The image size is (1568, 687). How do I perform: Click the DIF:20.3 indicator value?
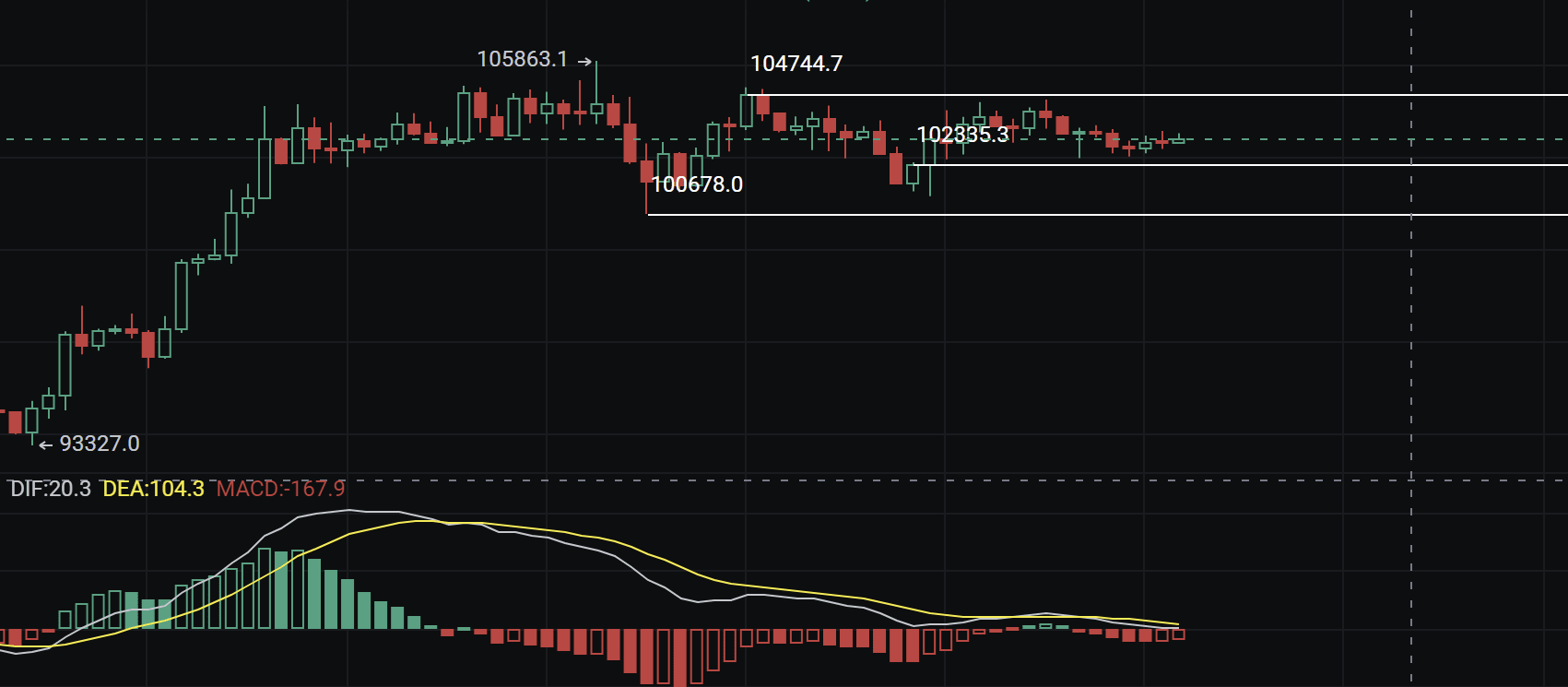51,489
